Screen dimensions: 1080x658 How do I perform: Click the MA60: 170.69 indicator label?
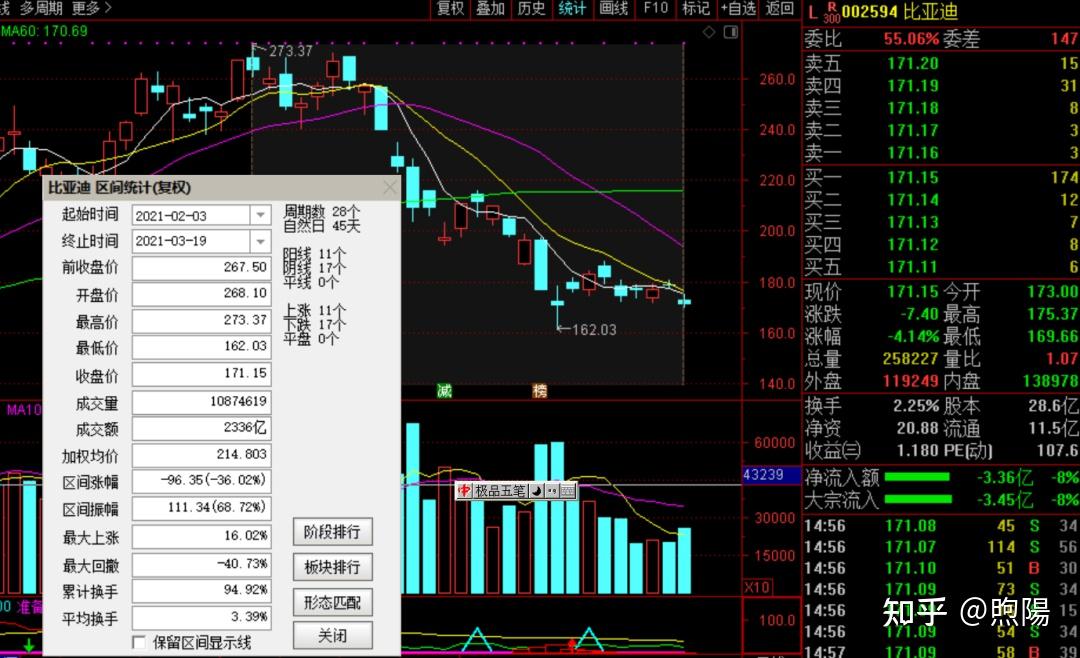pos(44,31)
